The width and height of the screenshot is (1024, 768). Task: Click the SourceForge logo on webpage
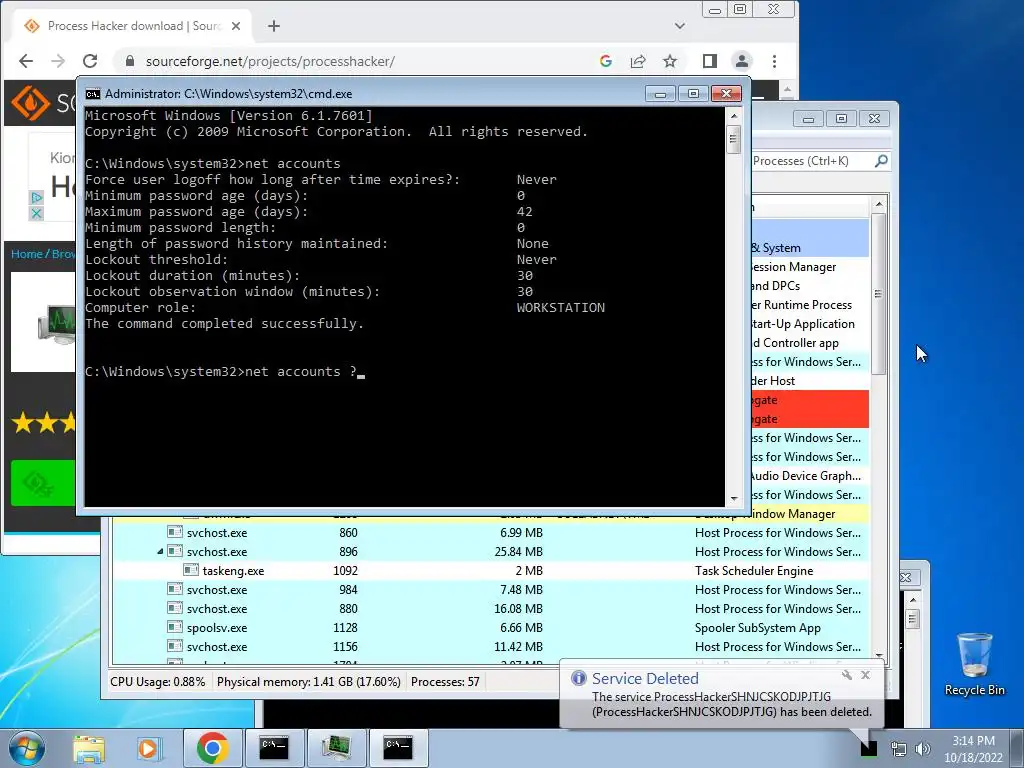30,103
